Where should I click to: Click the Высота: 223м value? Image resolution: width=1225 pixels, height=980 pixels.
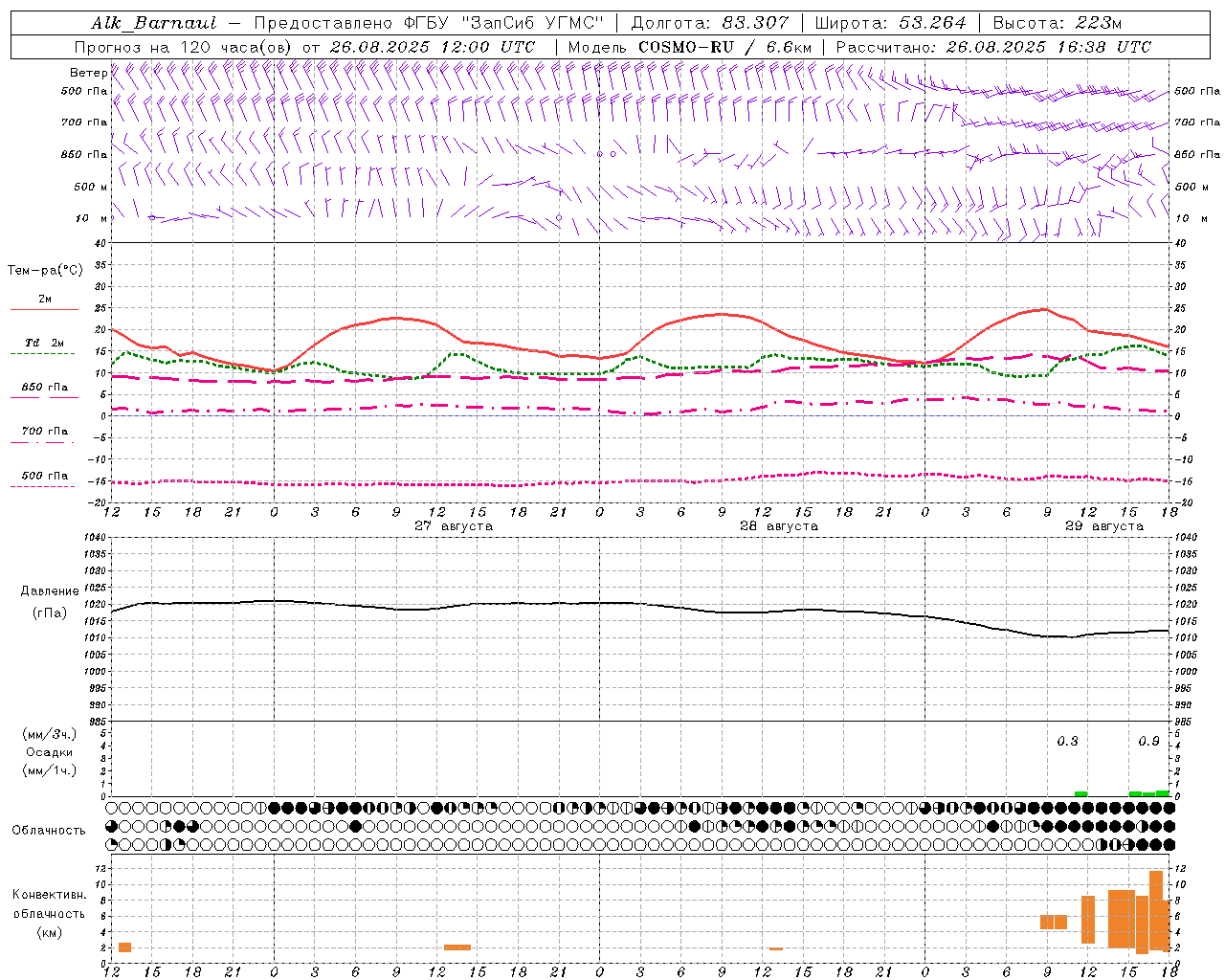(1057, 23)
